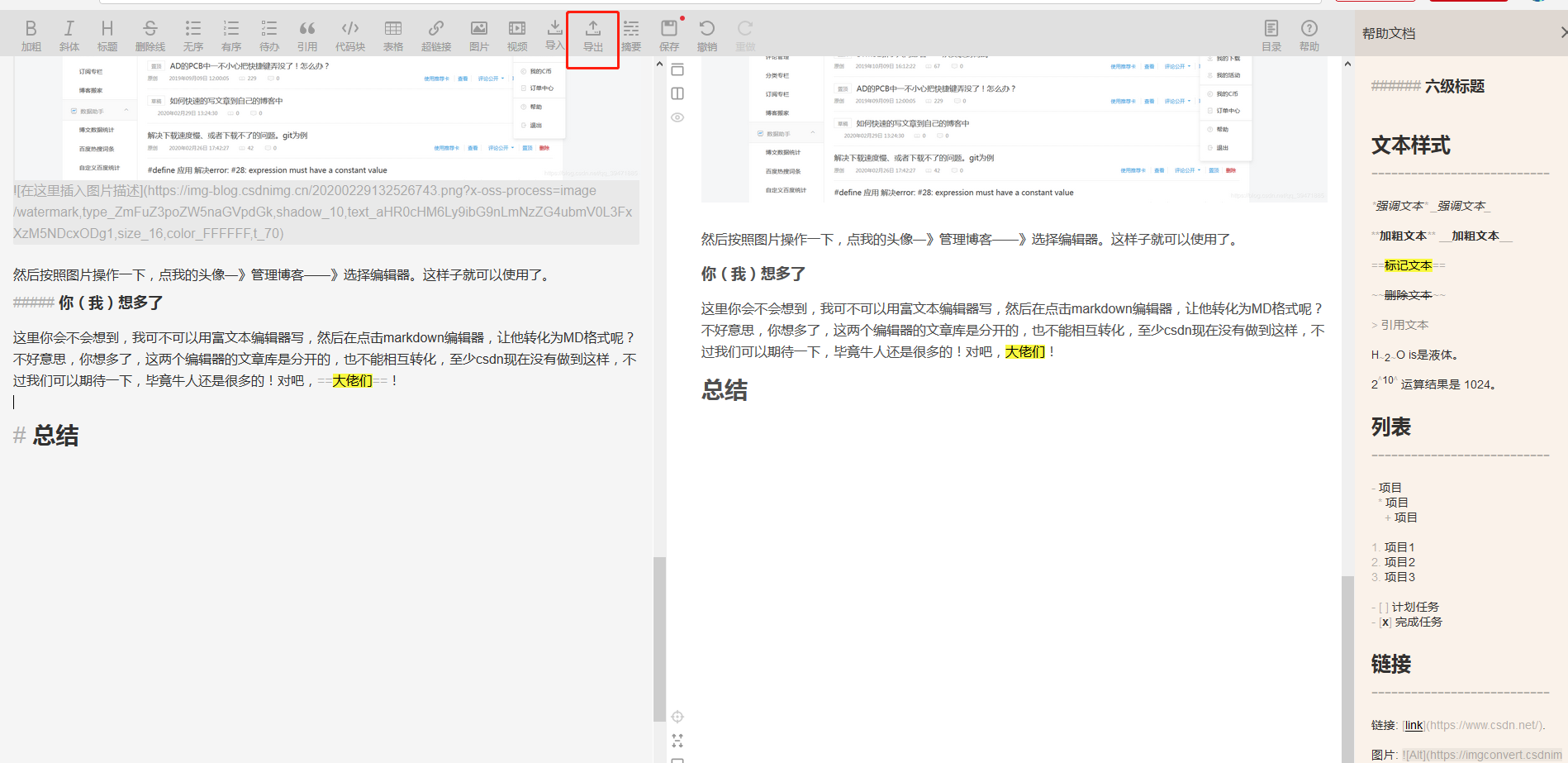This screenshot has height=763, width=1568.
Task: Insert an image via the 图片 icon
Action: click(478, 33)
